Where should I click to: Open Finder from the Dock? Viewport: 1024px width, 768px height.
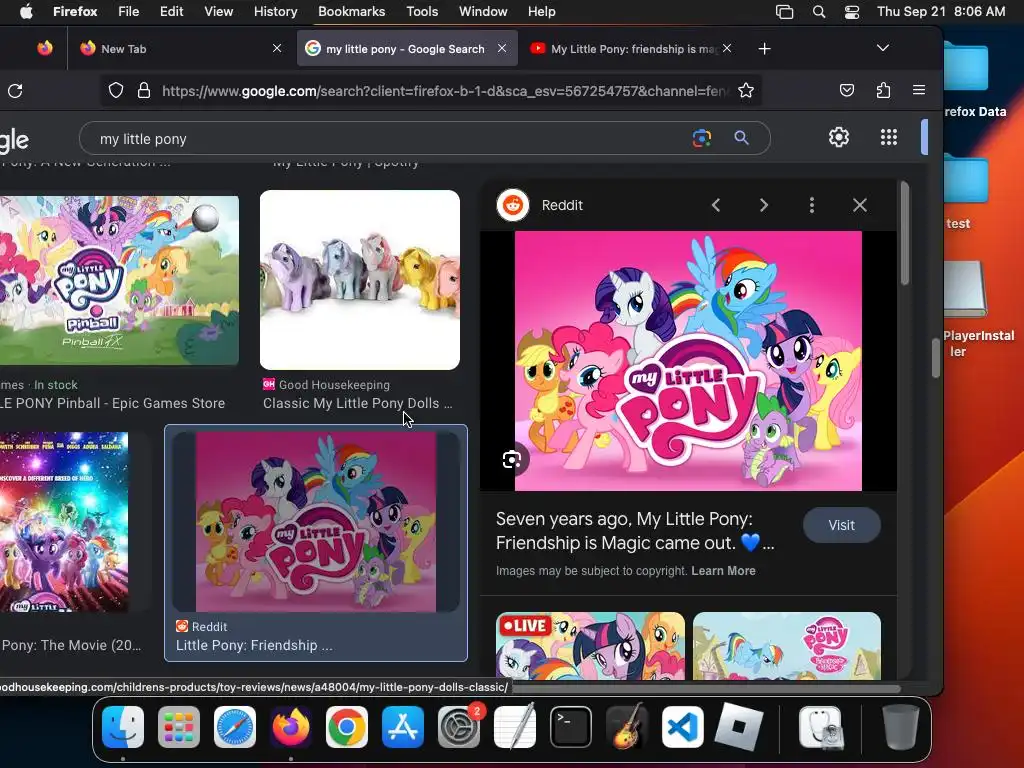click(123, 727)
